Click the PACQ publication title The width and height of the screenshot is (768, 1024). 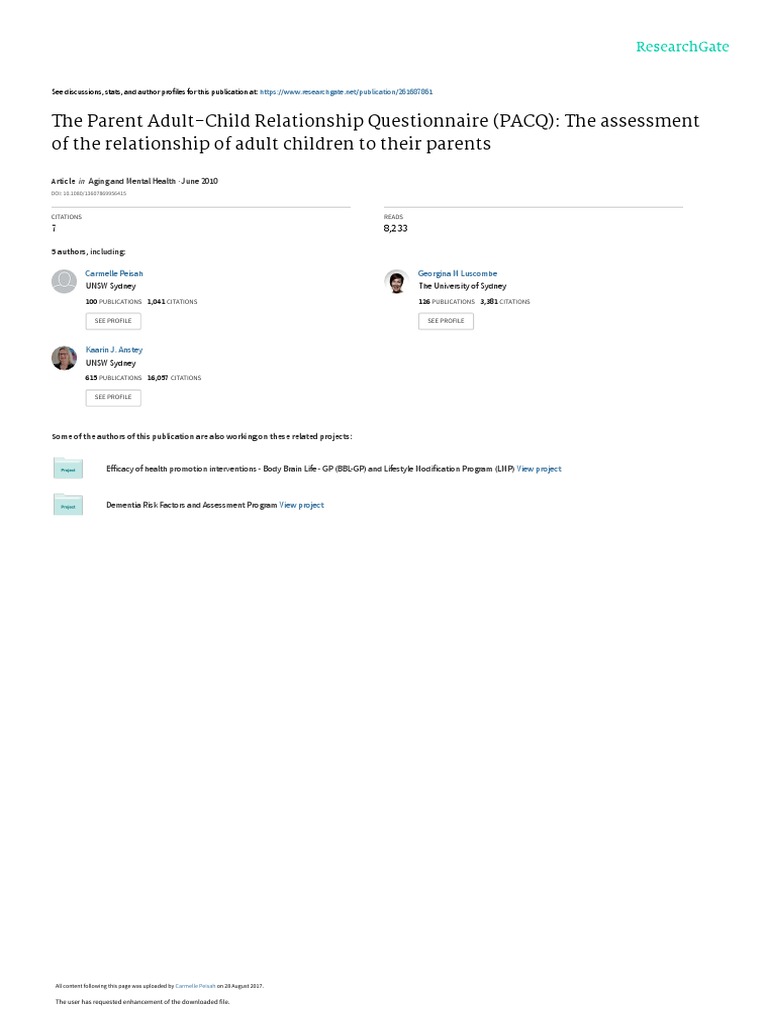pyautogui.click(x=375, y=132)
